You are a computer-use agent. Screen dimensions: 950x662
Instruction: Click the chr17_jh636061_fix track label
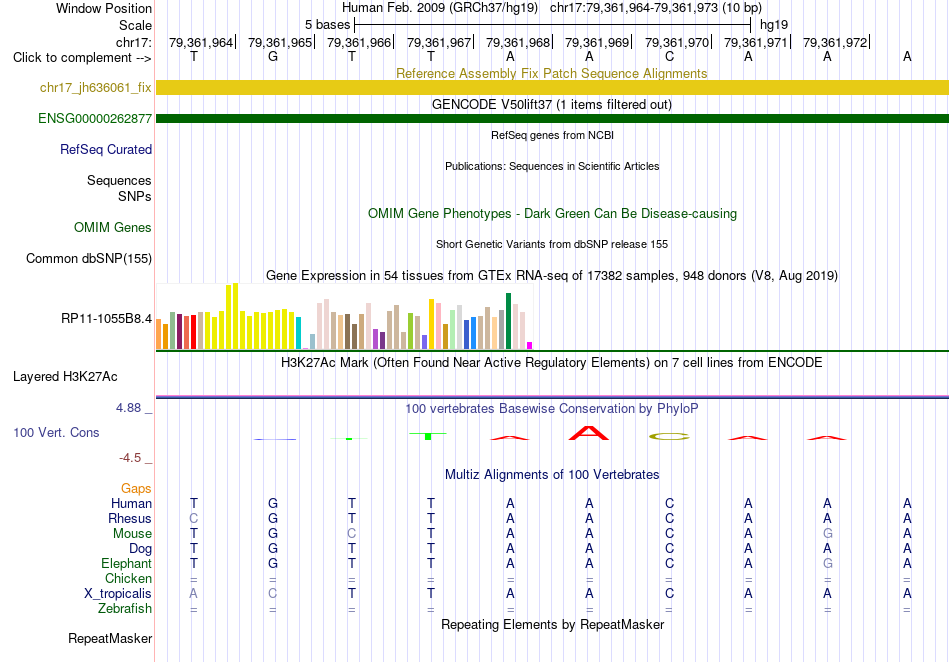pyautogui.click(x=96, y=88)
